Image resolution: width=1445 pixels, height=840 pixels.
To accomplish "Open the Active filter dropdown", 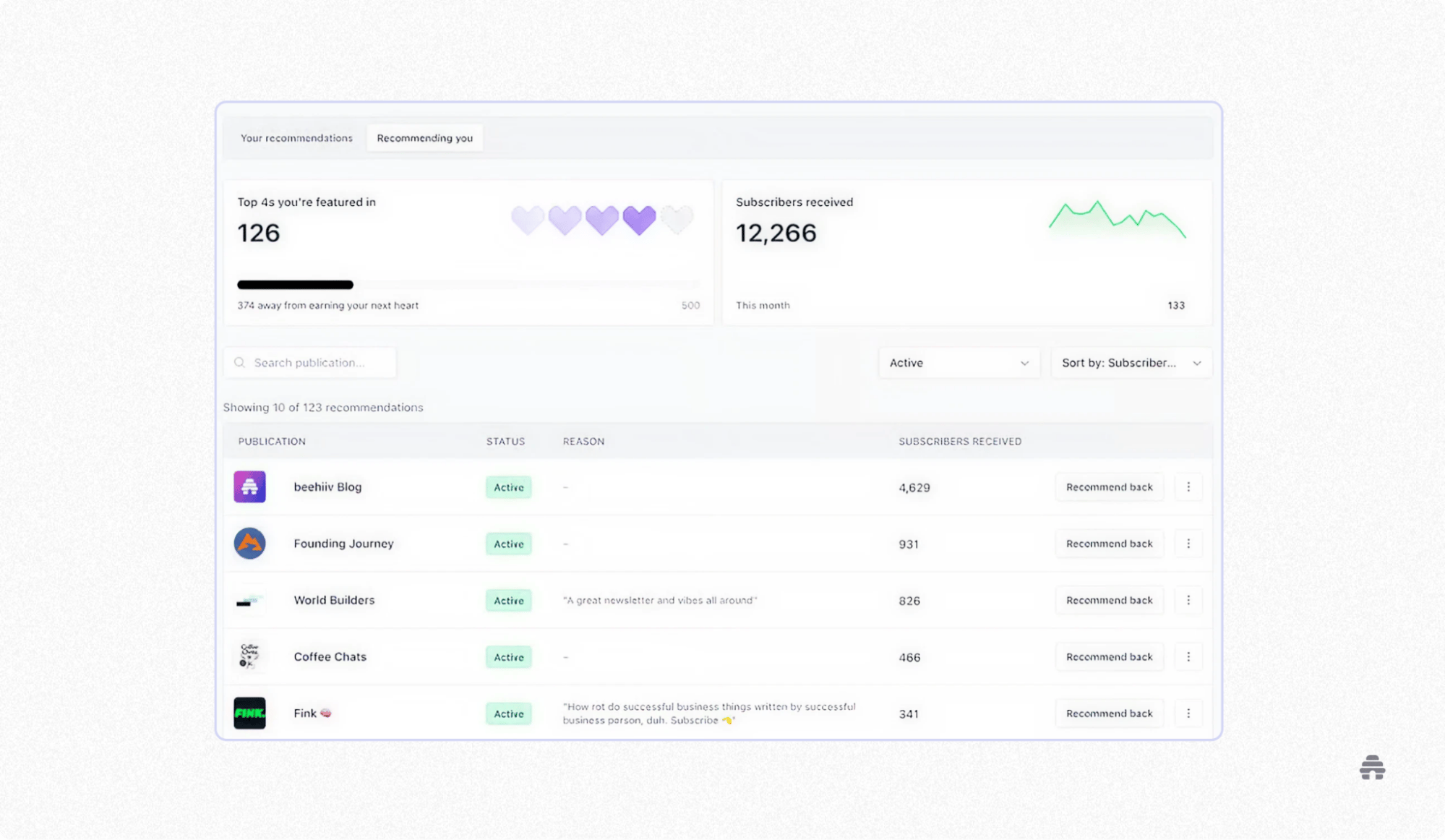I will [959, 362].
